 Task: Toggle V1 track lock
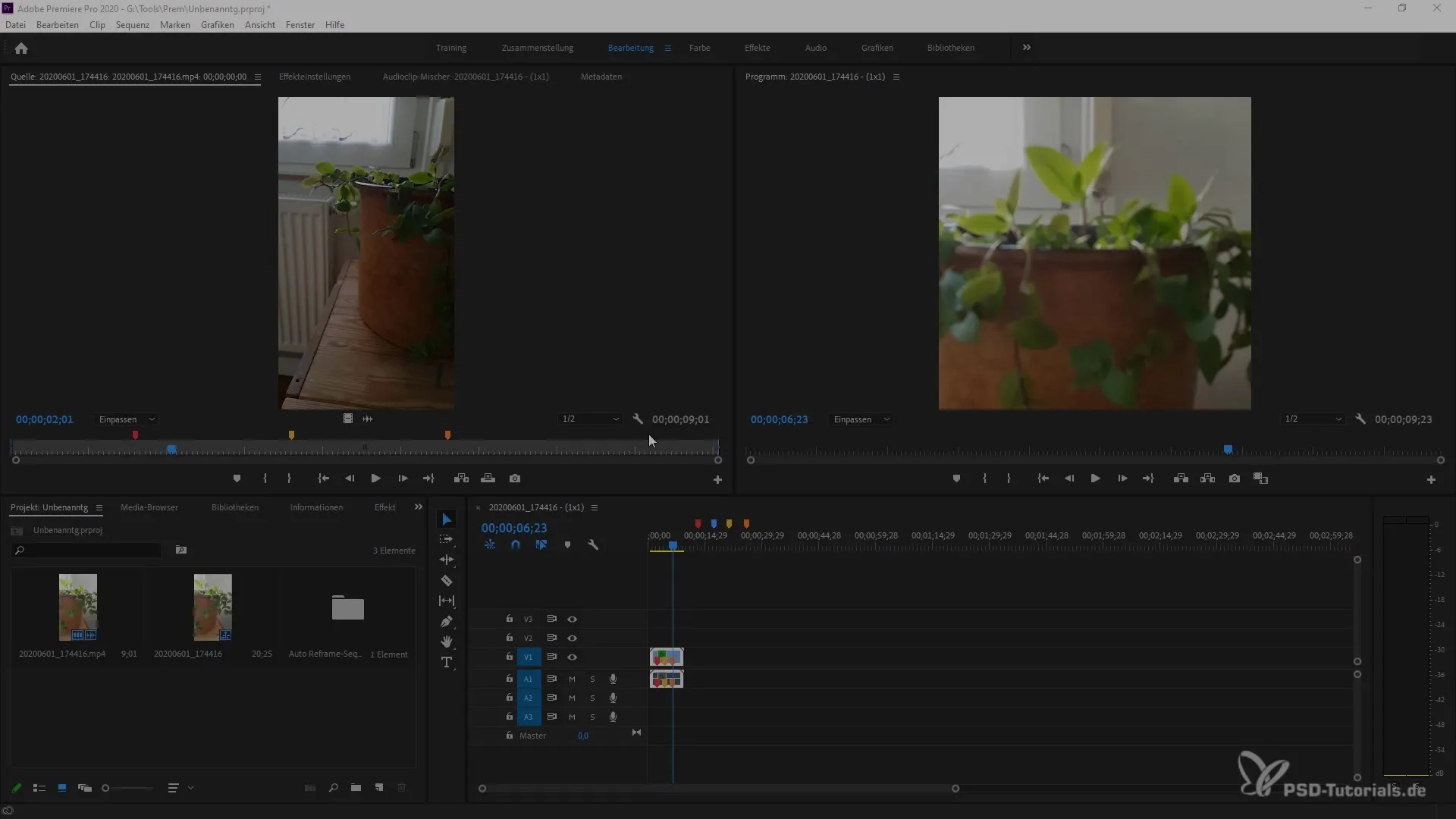510,657
